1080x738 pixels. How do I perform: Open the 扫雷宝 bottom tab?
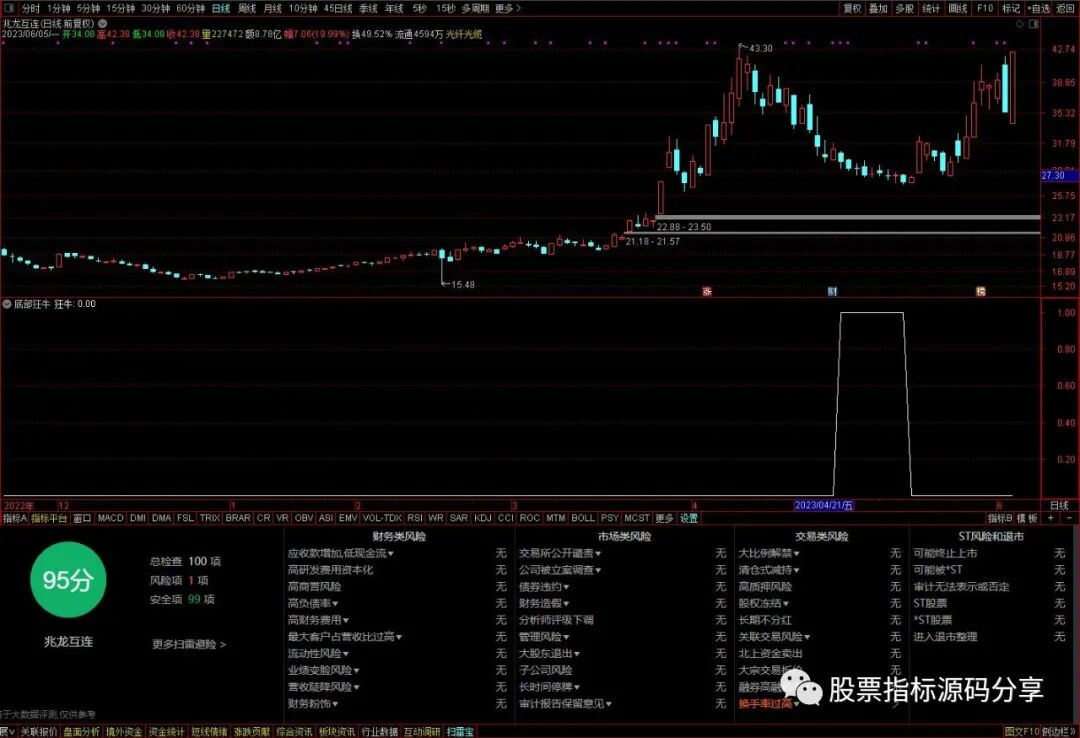point(460,732)
